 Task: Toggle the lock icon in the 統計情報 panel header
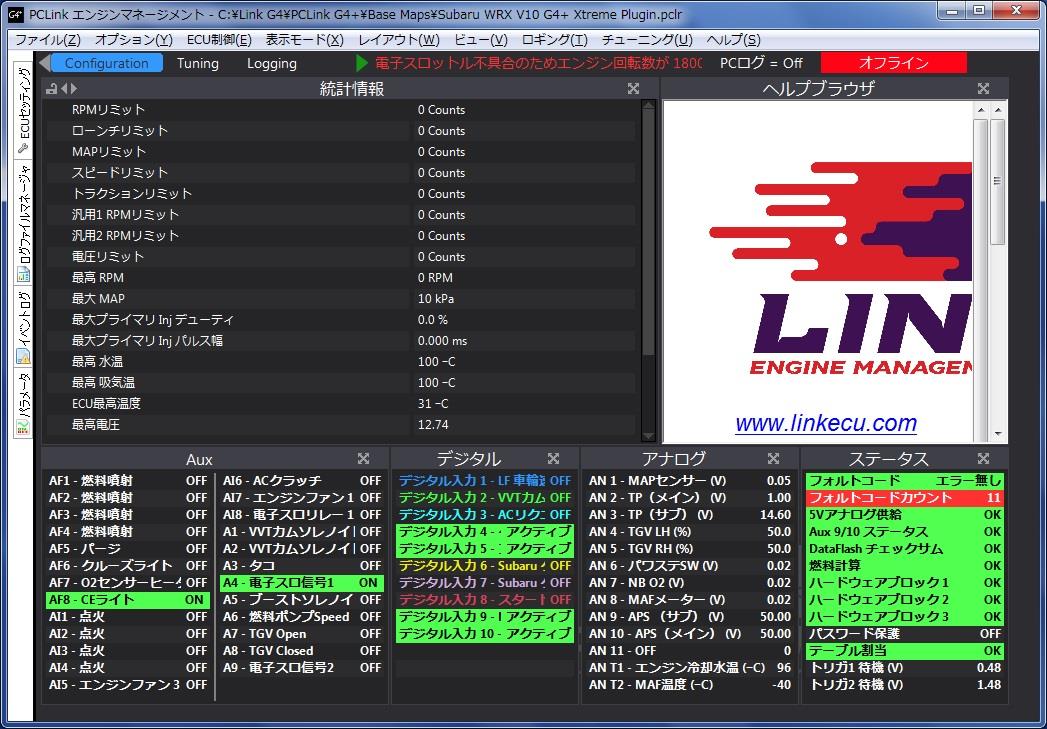51,89
